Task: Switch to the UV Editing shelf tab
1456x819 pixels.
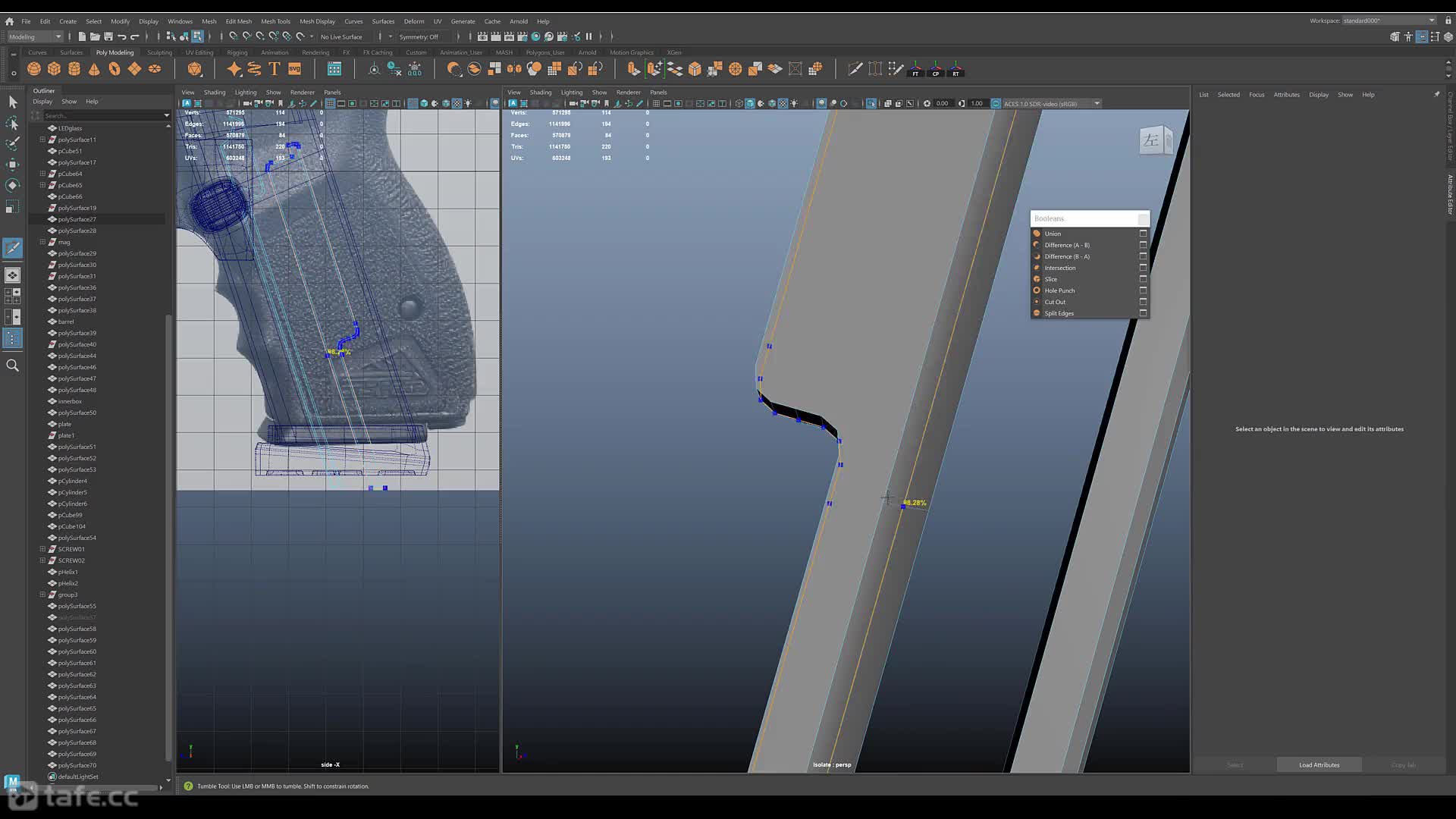Action: point(199,52)
